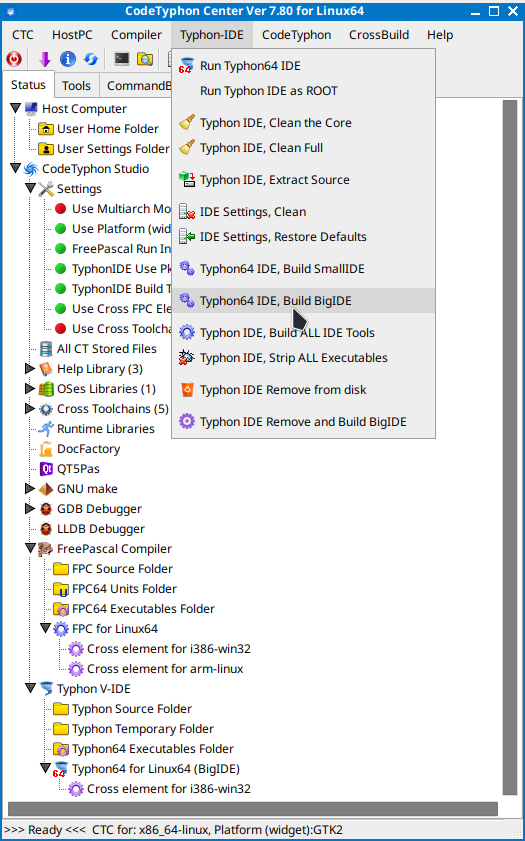Collapse the FreePascal Compiler tree node
This screenshot has width=525, height=841.
30,549
